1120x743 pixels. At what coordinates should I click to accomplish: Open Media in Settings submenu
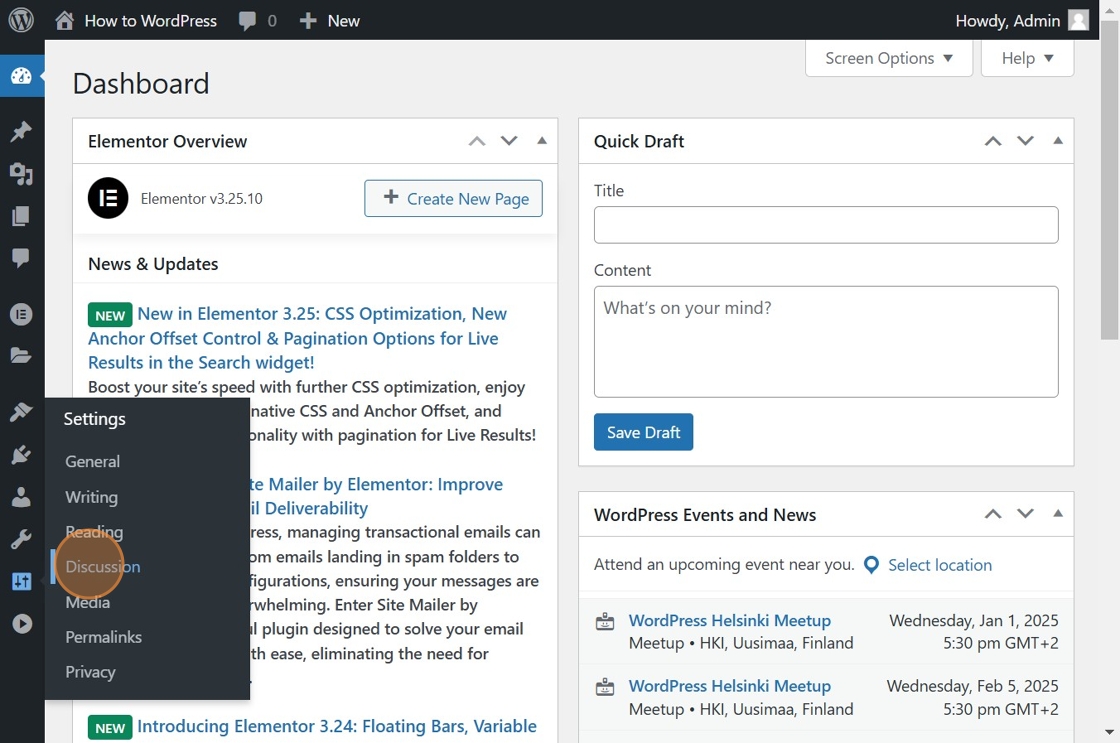(x=88, y=602)
